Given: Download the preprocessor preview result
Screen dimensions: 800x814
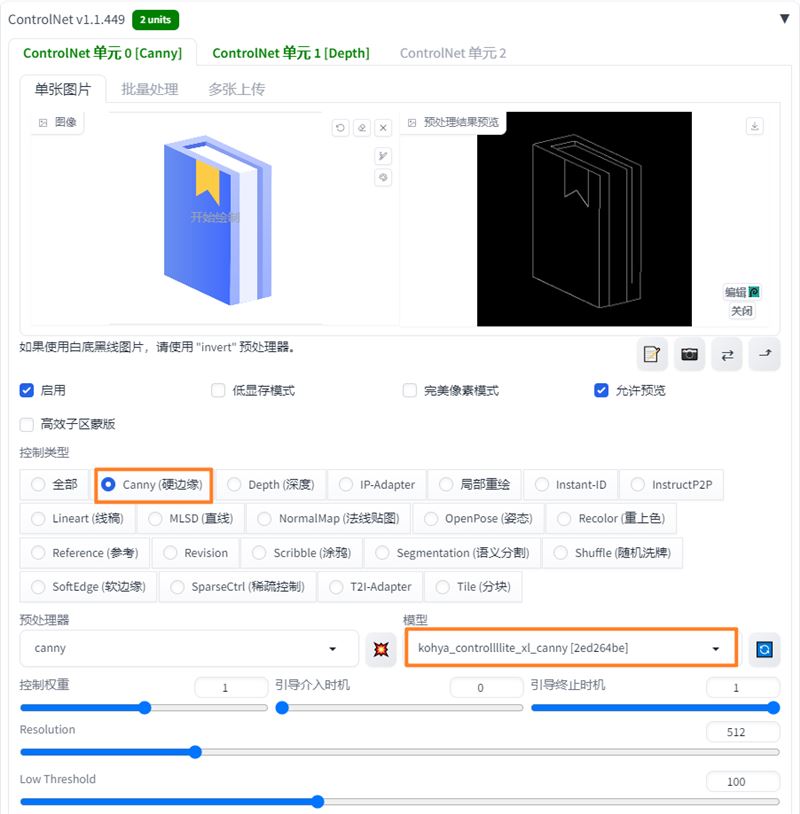Looking at the screenshot, I should click(754, 126).
